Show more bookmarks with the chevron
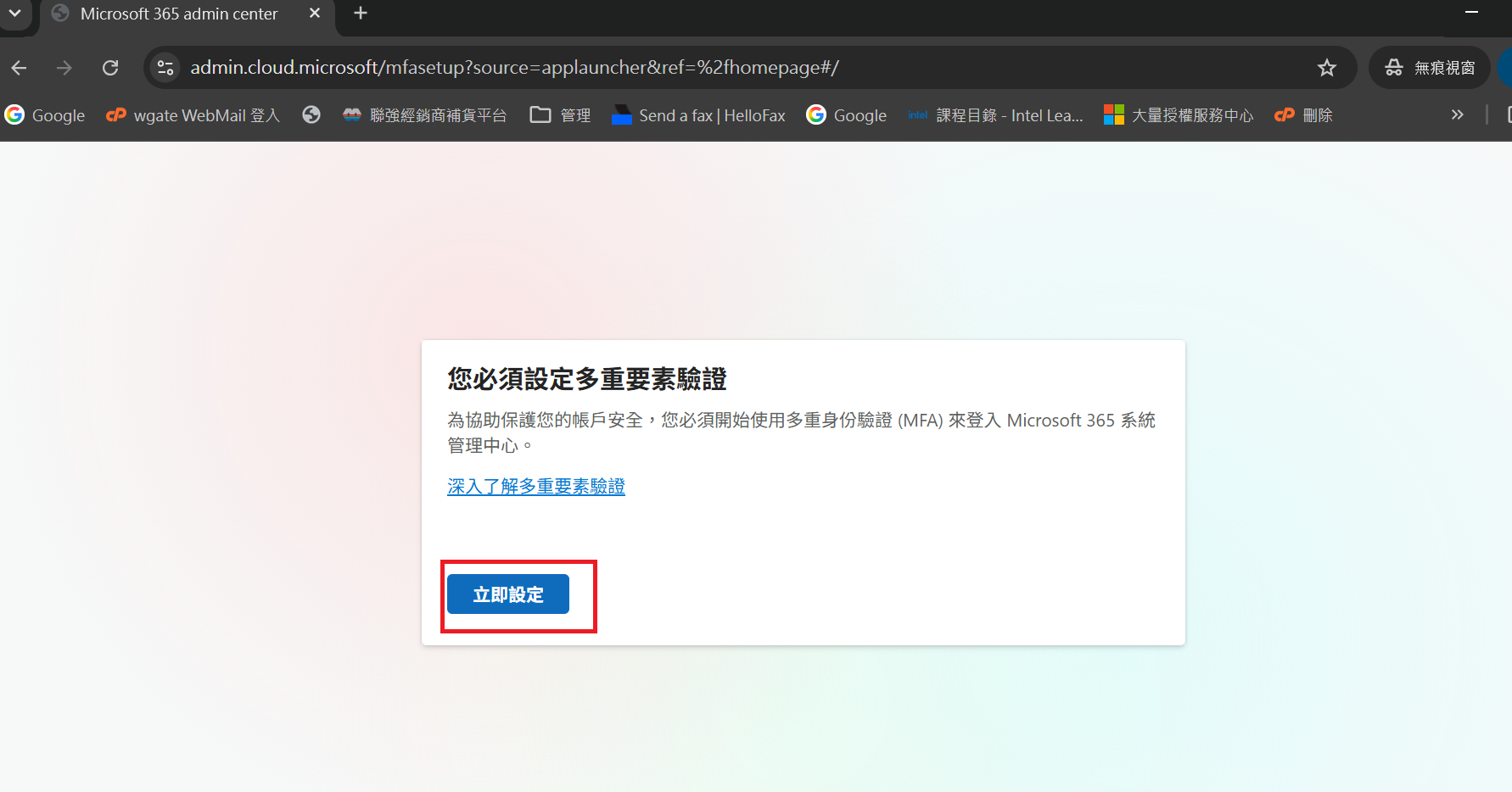The width and height of the screenshot is (1512, 792). [1457, 114]
